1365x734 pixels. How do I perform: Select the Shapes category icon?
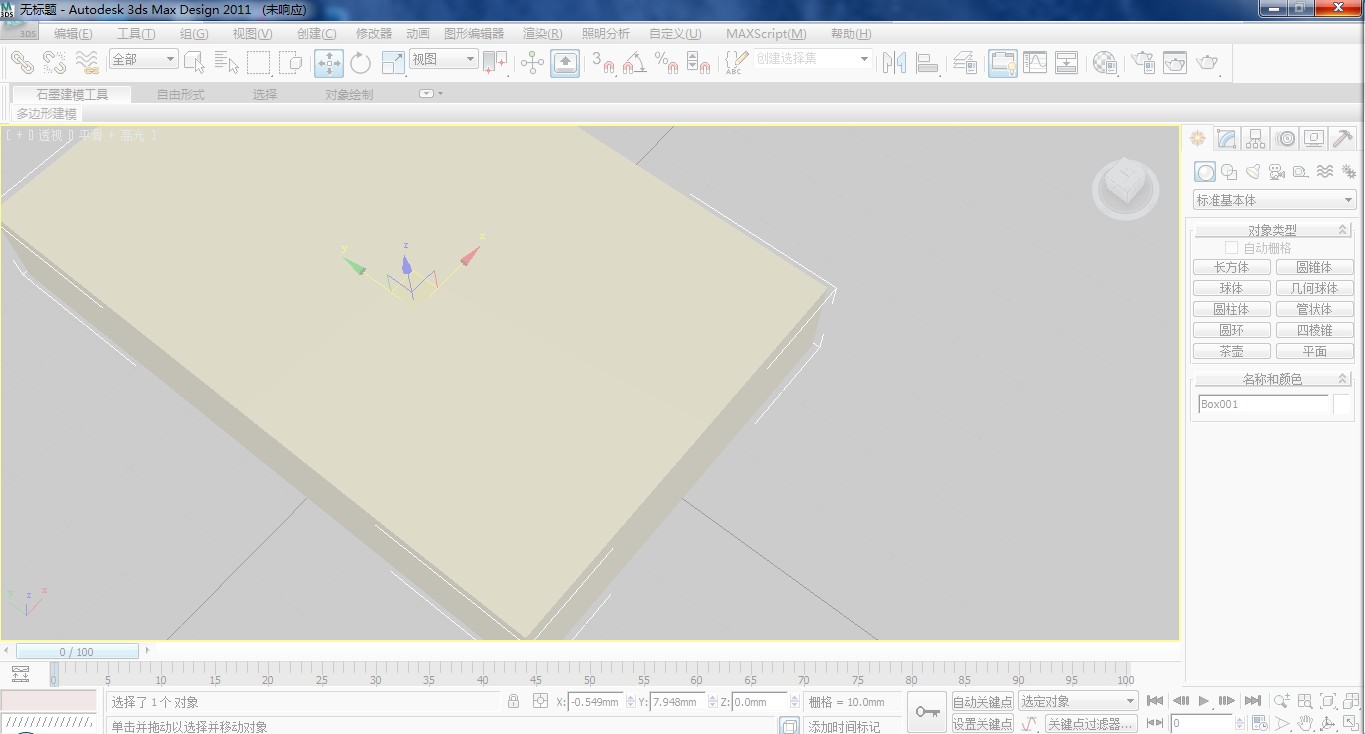point(1229,172)
